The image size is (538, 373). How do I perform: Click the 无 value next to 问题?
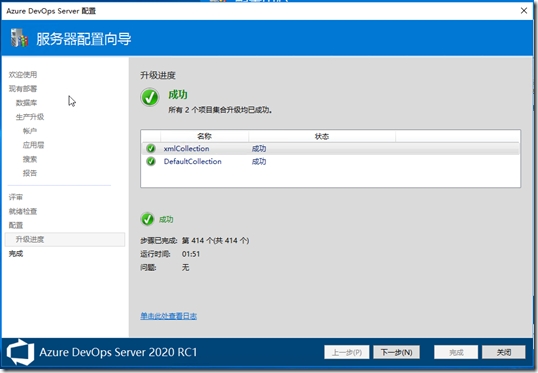click(185, 267)
